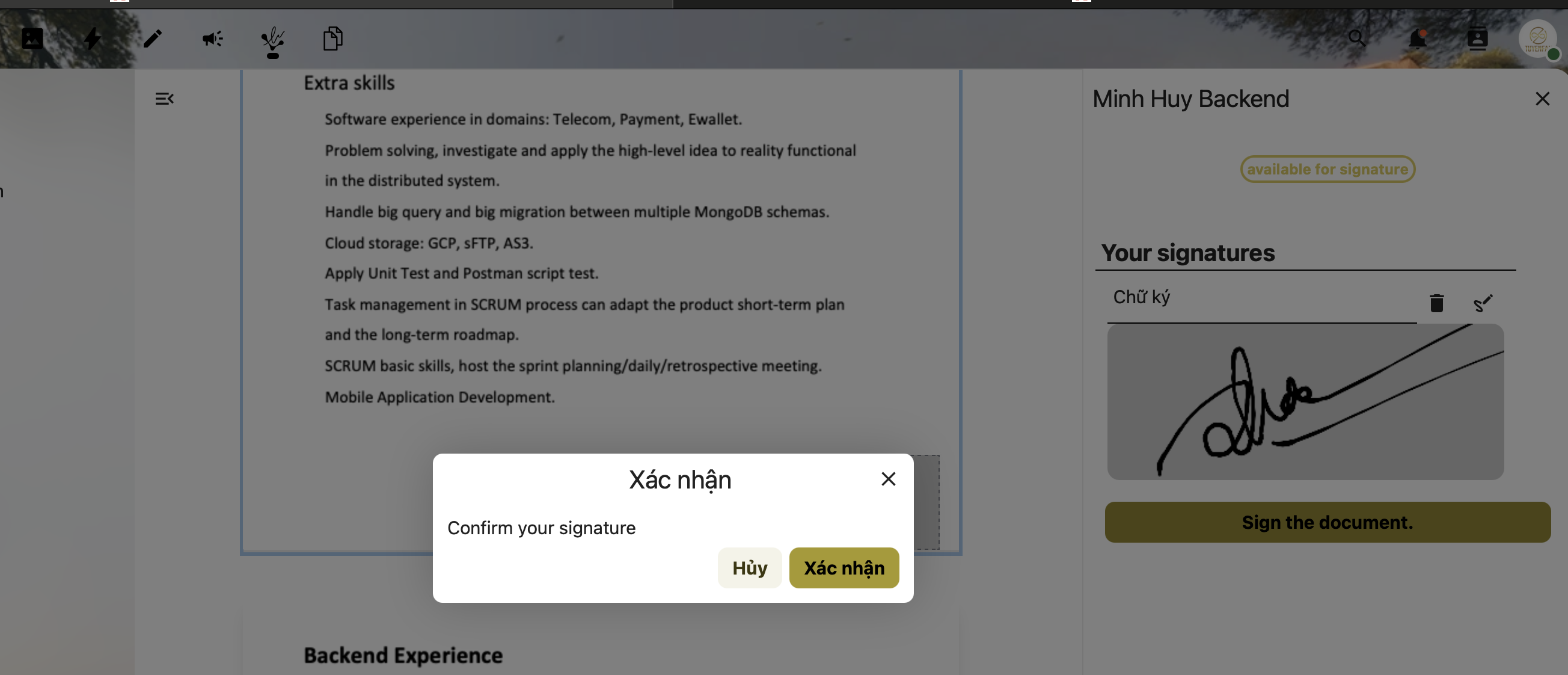Confirm with the Xác nhận button
Viewport: 1568px width, 675px height.
(x=844, y=568)
